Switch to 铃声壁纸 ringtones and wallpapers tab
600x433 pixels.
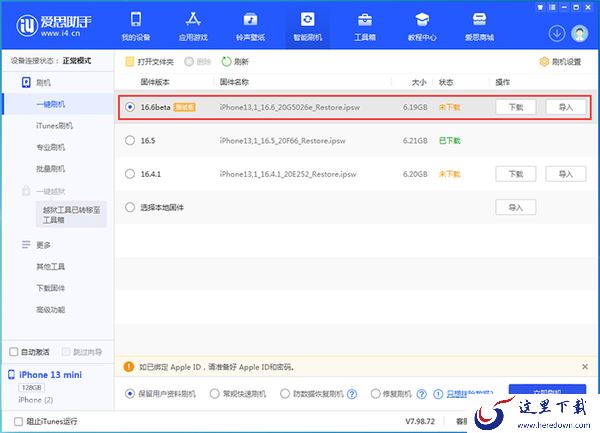pyautogui.click(x=250, y=26)
